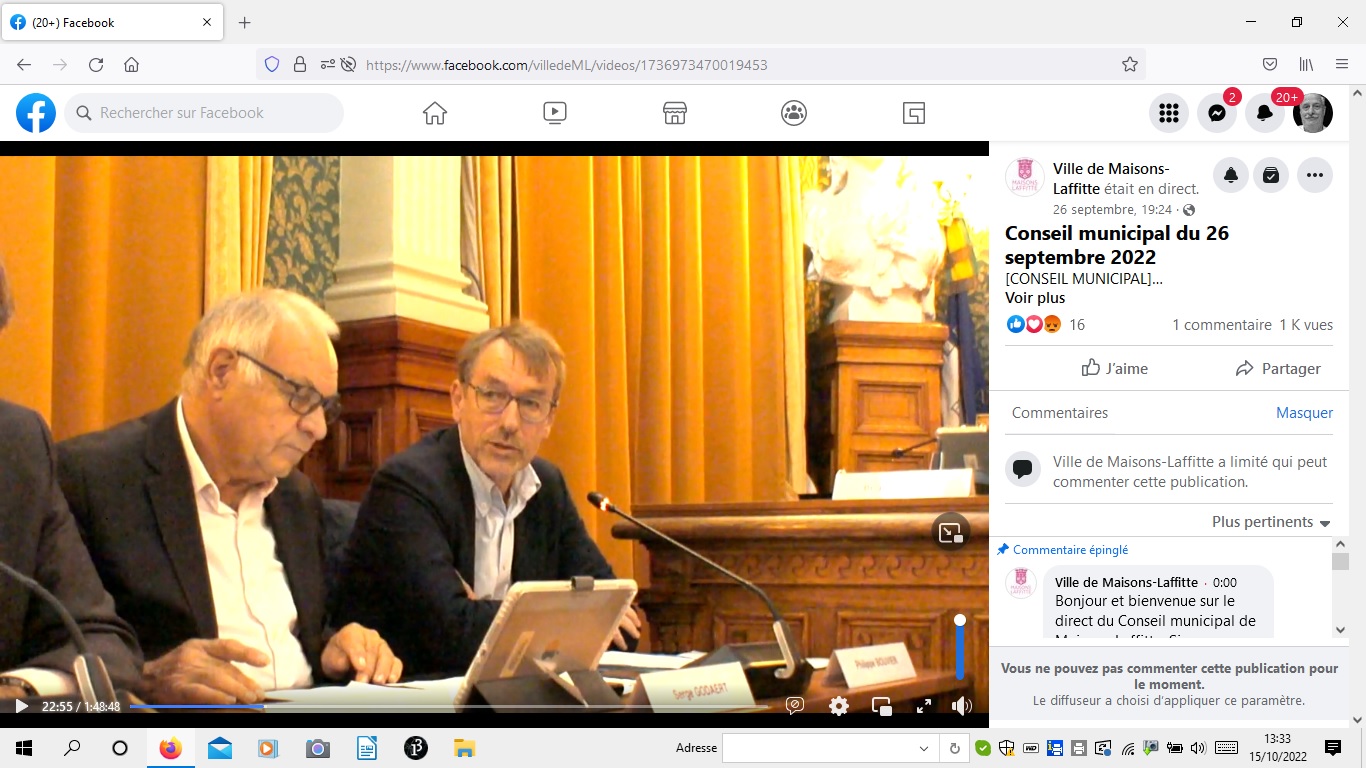
Task: Open video settings gear
Action: [839, 706]
